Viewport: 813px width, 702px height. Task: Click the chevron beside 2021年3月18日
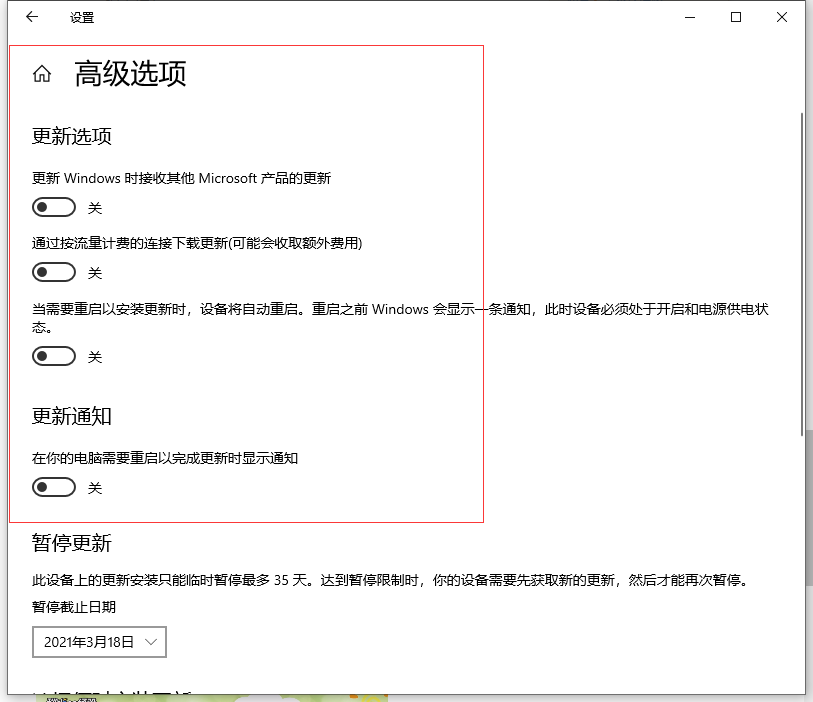point(151,642)
